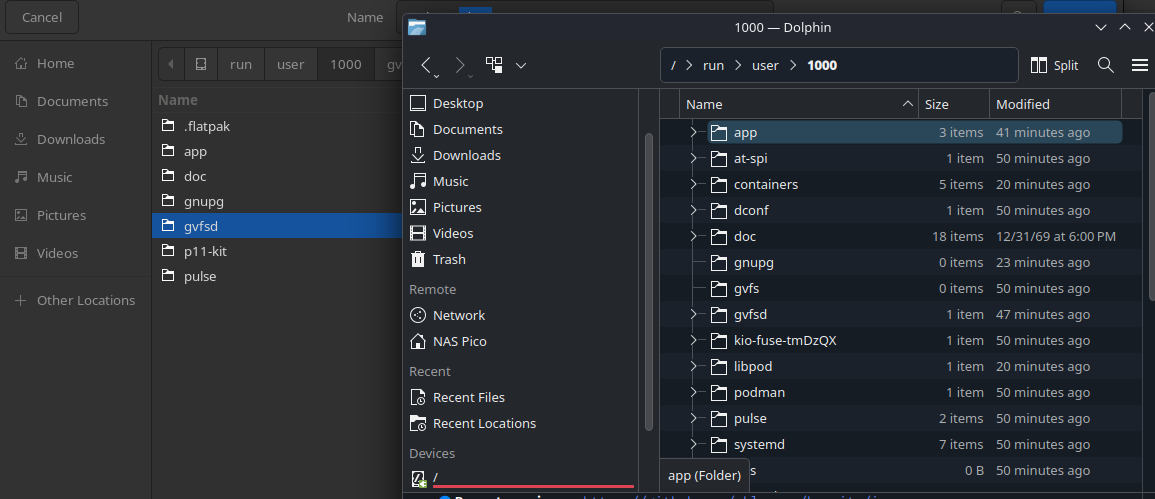Screen dimensions: 1155x499
Task: Open Downloads in file chooser sidebar
Action: [x=75, y=139]
